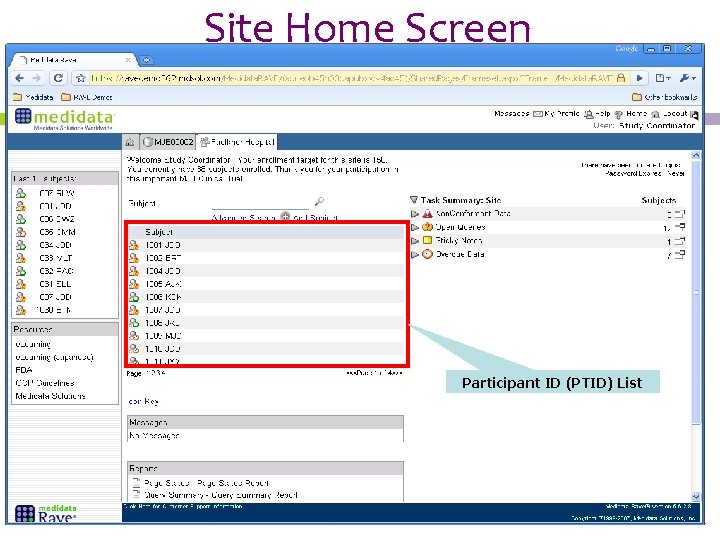Open the FDA resource link
720x540 pixels.
click(x=23, y=370)
